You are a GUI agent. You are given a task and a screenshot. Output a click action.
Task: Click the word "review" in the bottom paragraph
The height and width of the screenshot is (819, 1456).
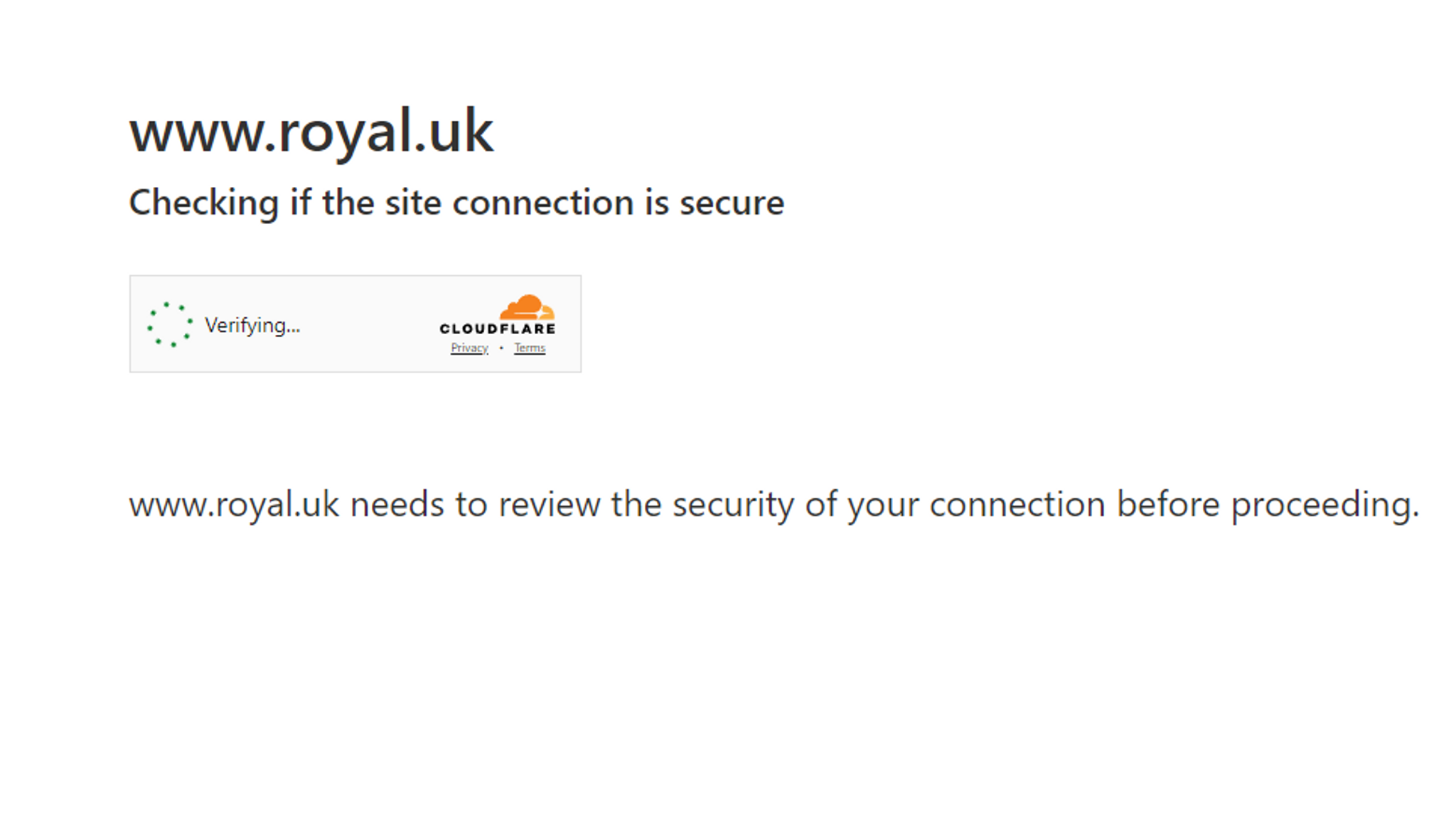point(549,505)
